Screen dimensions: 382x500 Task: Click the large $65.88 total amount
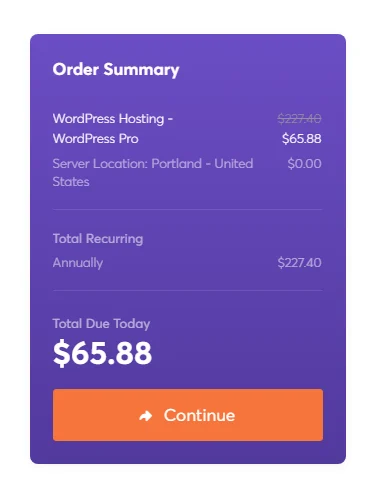(x=102, y=353)
